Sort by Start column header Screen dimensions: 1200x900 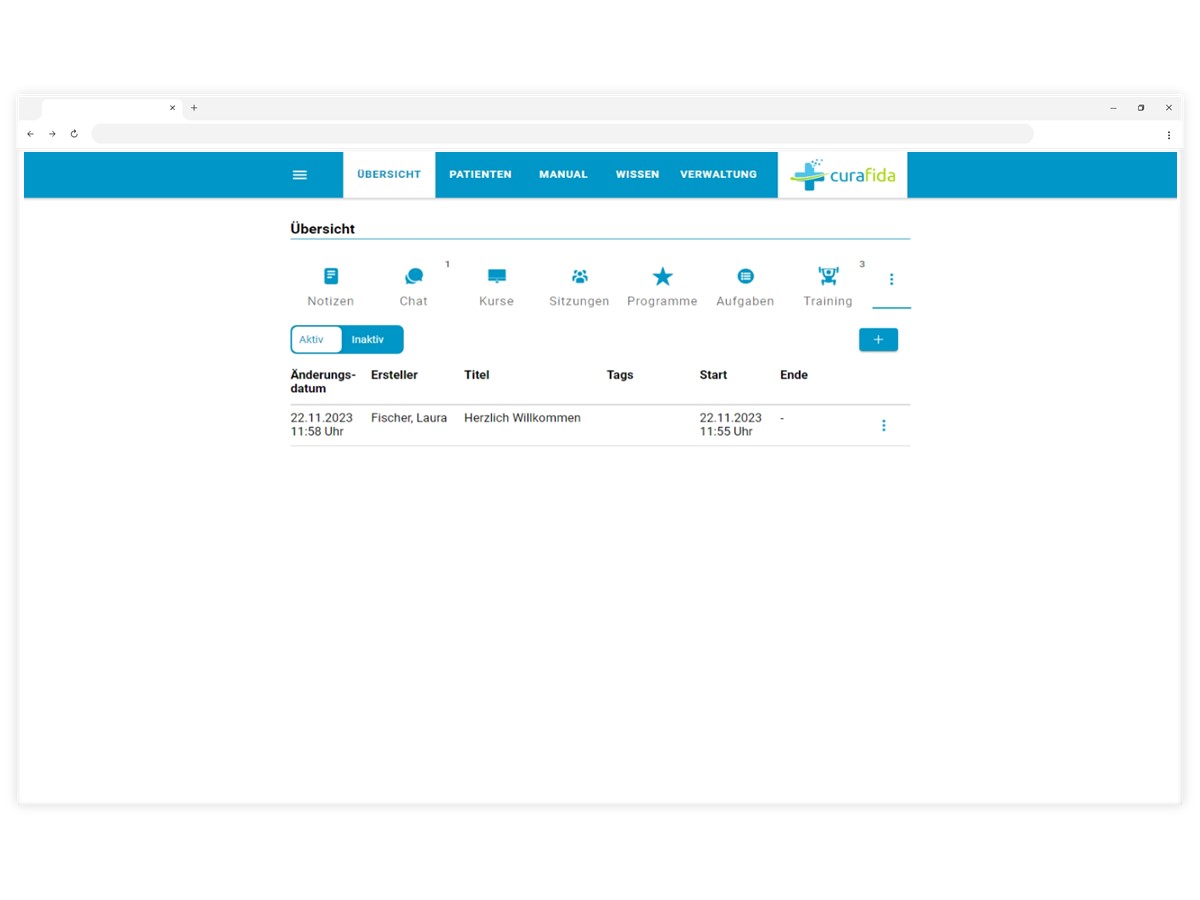click(x=713, y=375)
